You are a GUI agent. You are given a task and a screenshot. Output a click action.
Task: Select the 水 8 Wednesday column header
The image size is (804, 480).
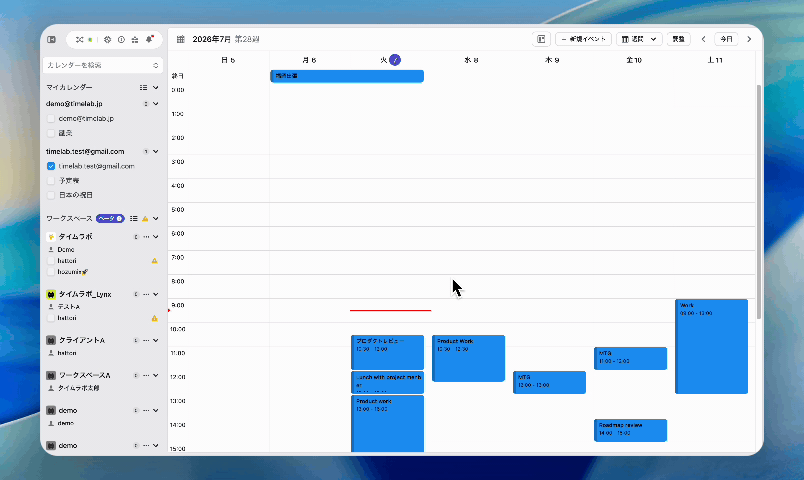[471, 60]
